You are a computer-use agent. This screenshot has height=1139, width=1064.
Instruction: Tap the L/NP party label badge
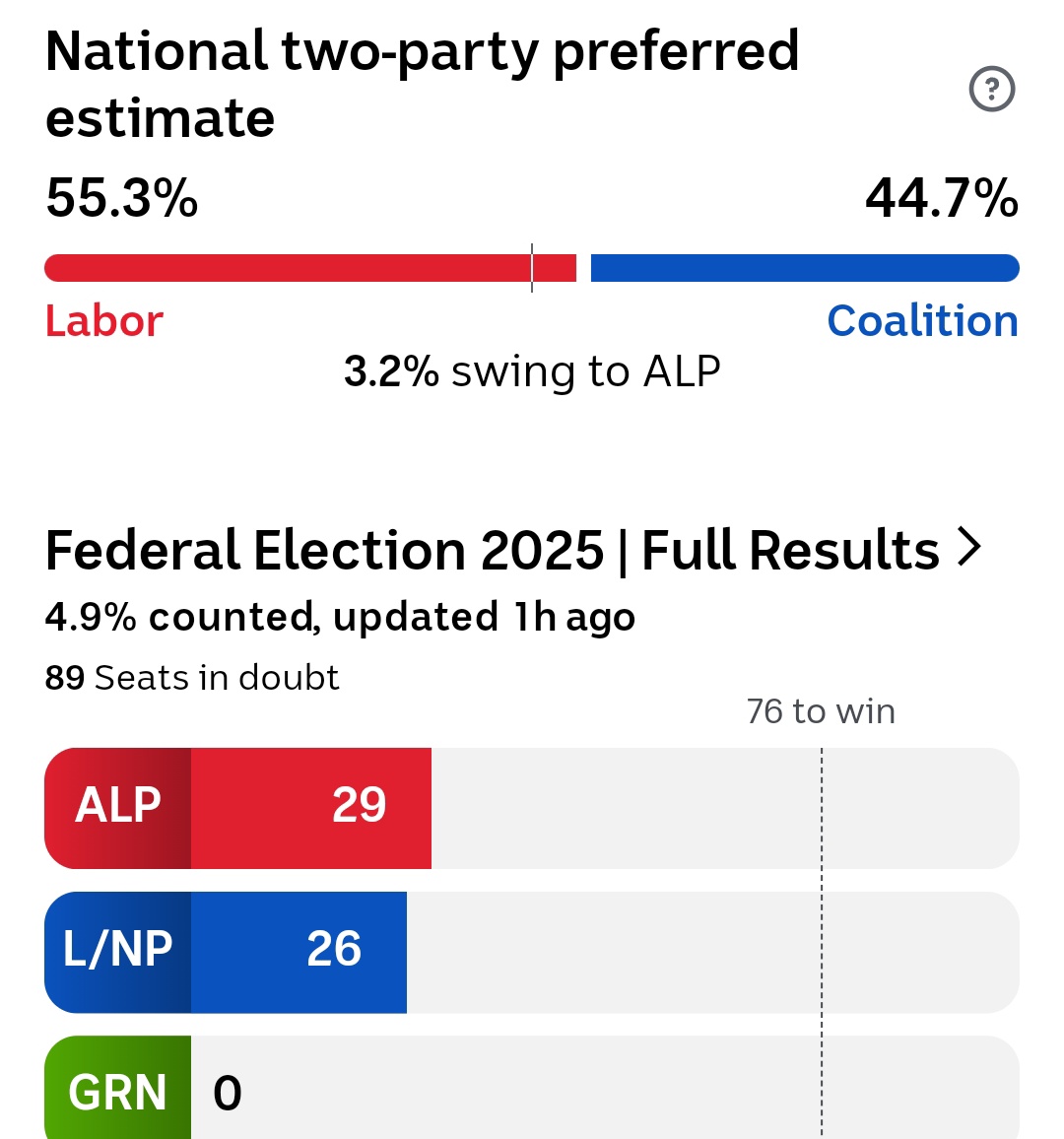point(117,952)
